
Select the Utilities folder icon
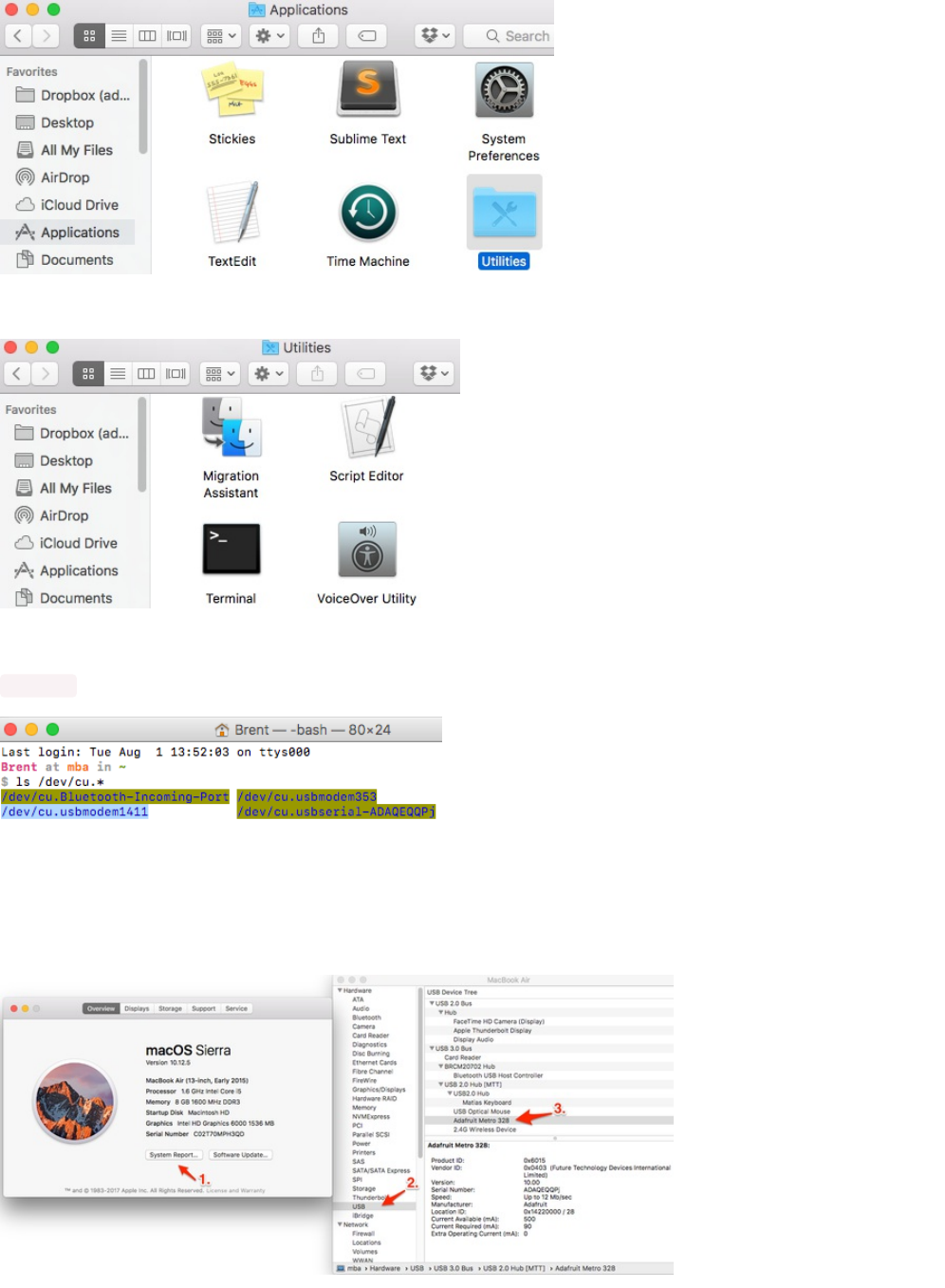(x=504, y=214)
